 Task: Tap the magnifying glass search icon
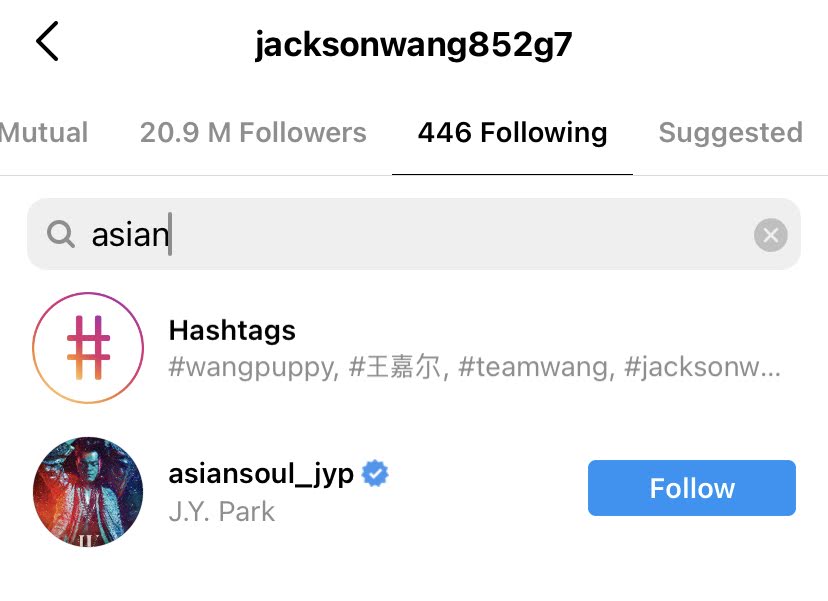pyautogui.click(x=61, y=234)
